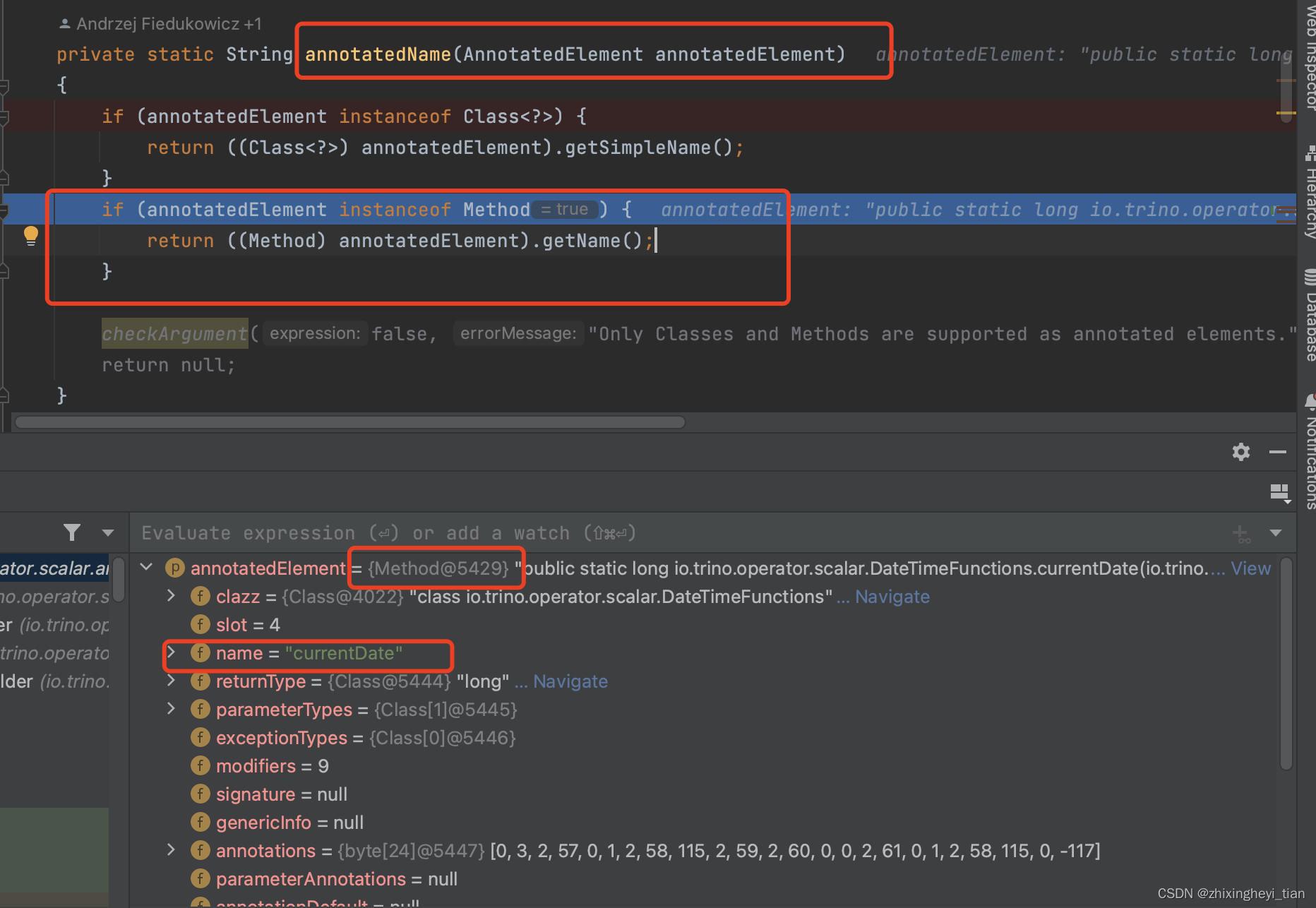Collapse the annotatedElement variable node
Image resolution: width=1316 pixels, height=908 pixels.
(147, 567)
